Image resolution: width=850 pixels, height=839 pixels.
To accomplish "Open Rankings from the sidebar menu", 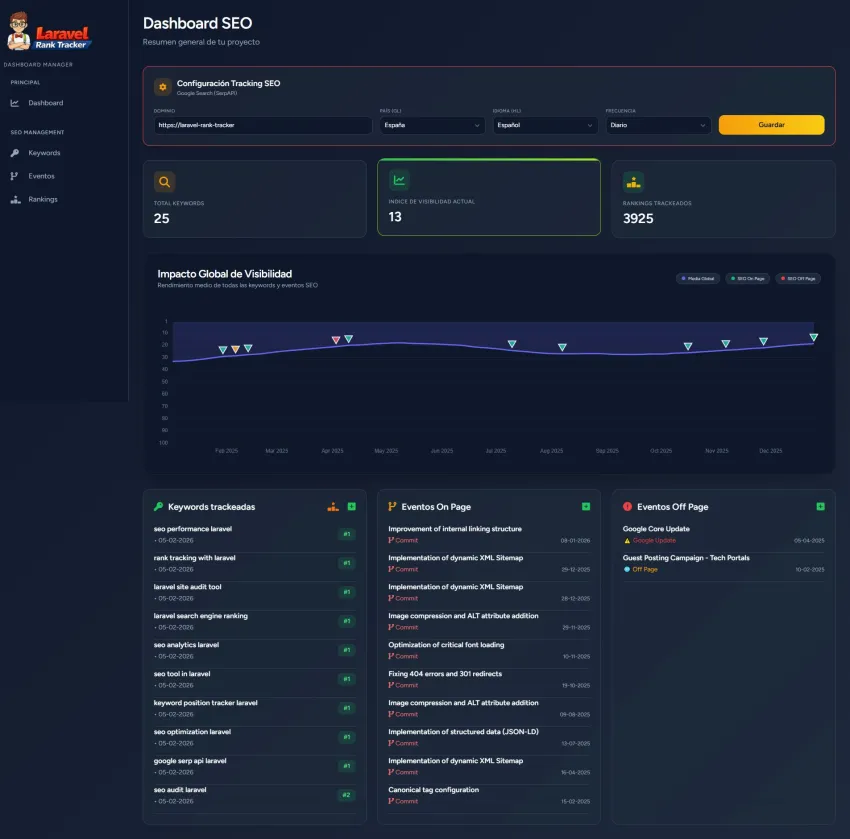I will click(43, 199).
